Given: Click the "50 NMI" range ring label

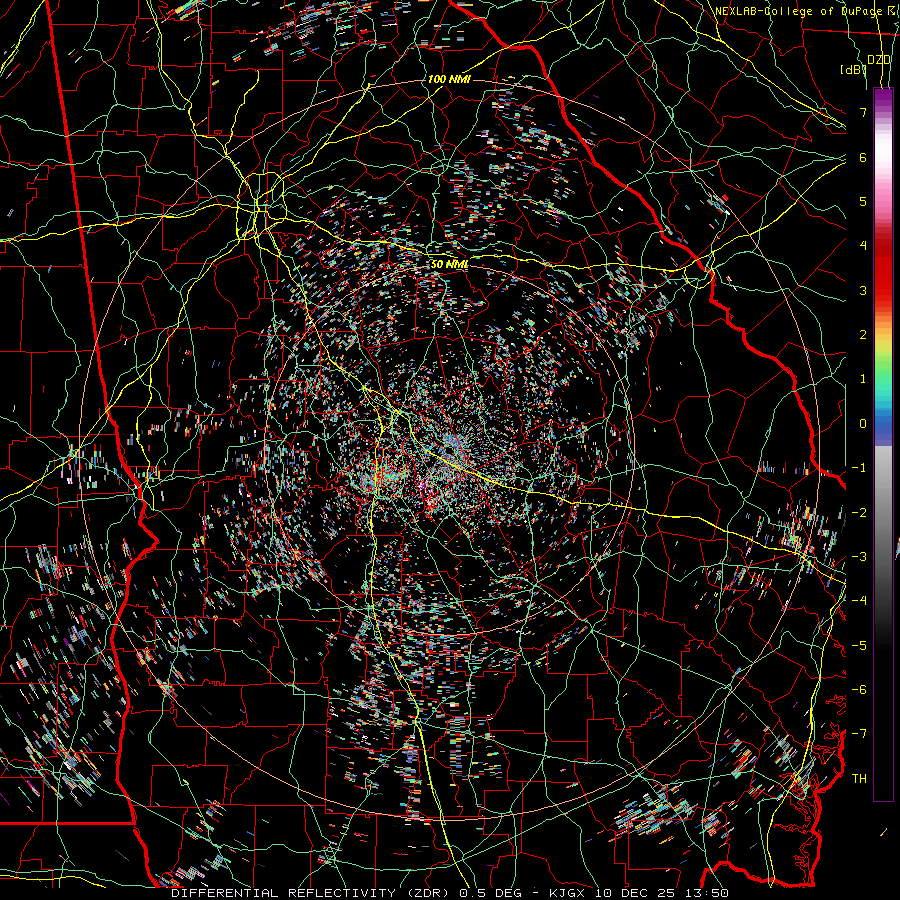Looking at the screenshot, I should 449,264.
